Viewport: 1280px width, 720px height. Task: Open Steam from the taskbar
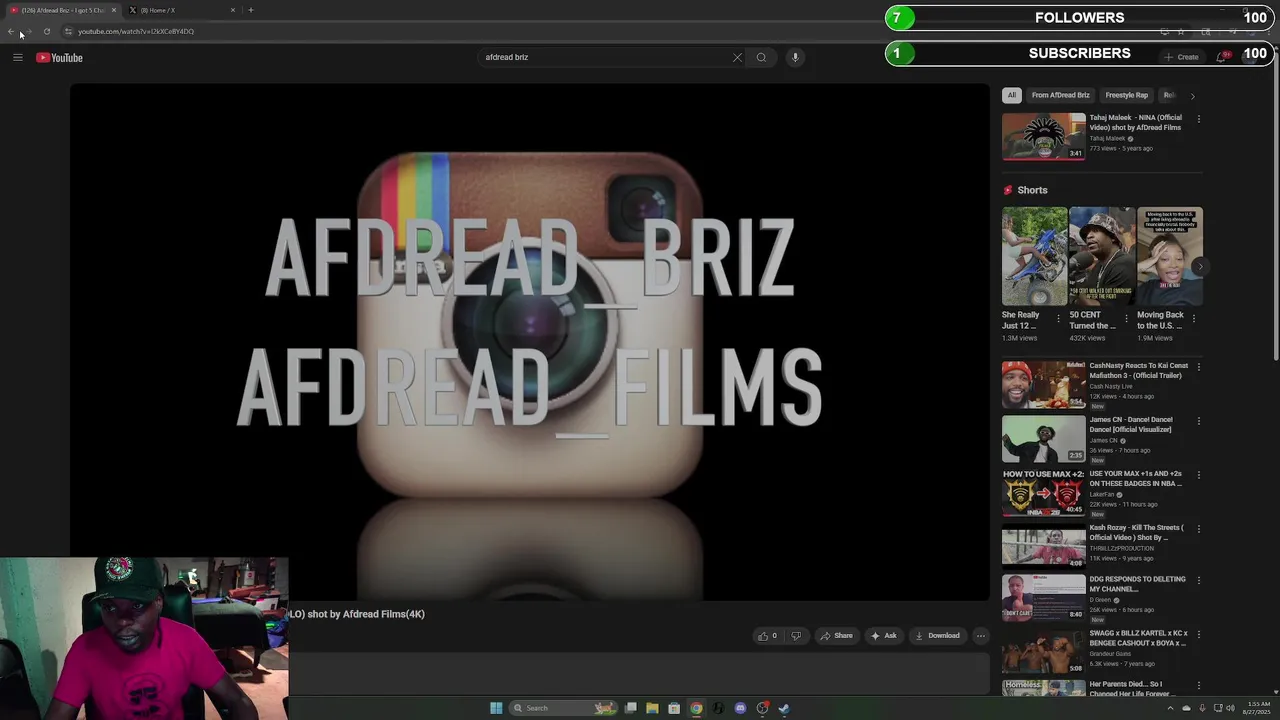point(784,708)
